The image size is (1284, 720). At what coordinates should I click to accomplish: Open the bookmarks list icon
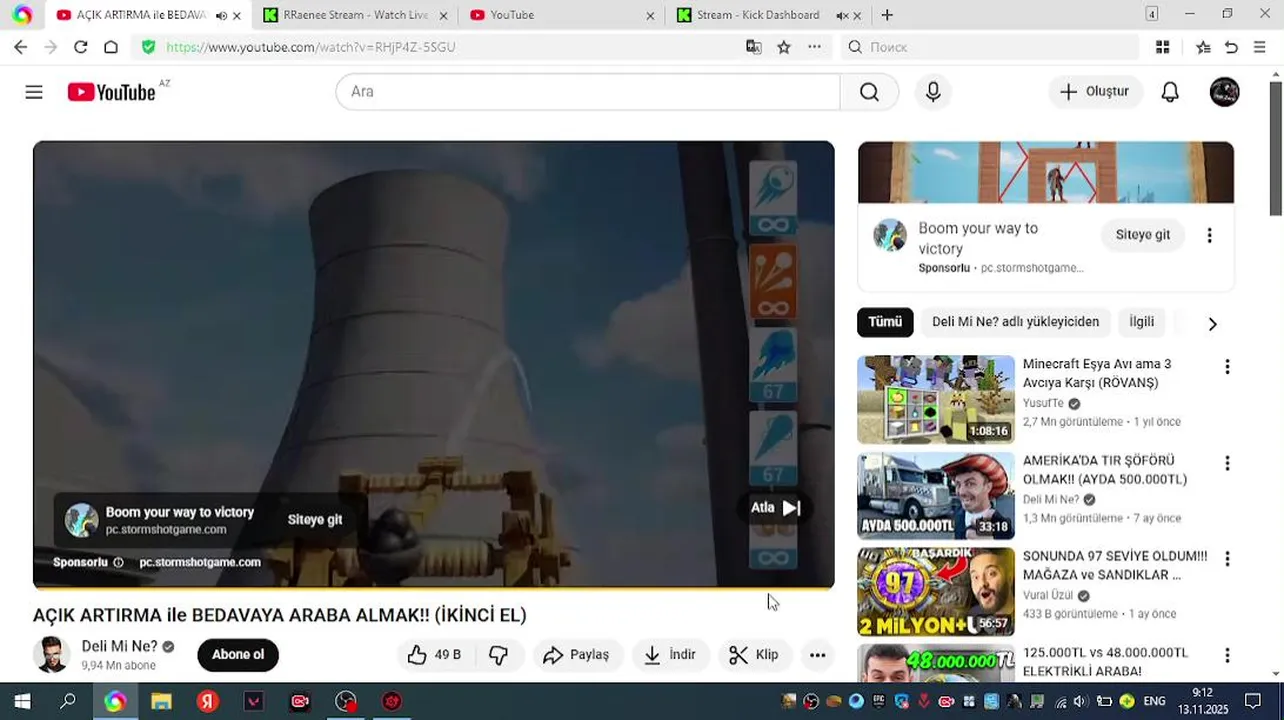pyautogui.click(x=1203, y=47)
